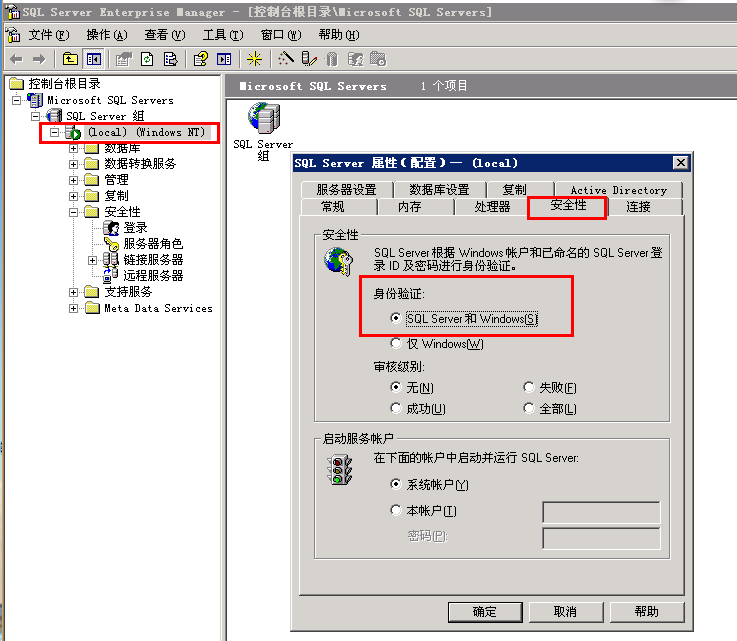Expand the Meta Data Services folder
This screenshot has height=641, width=737.
tap(73, 309)
